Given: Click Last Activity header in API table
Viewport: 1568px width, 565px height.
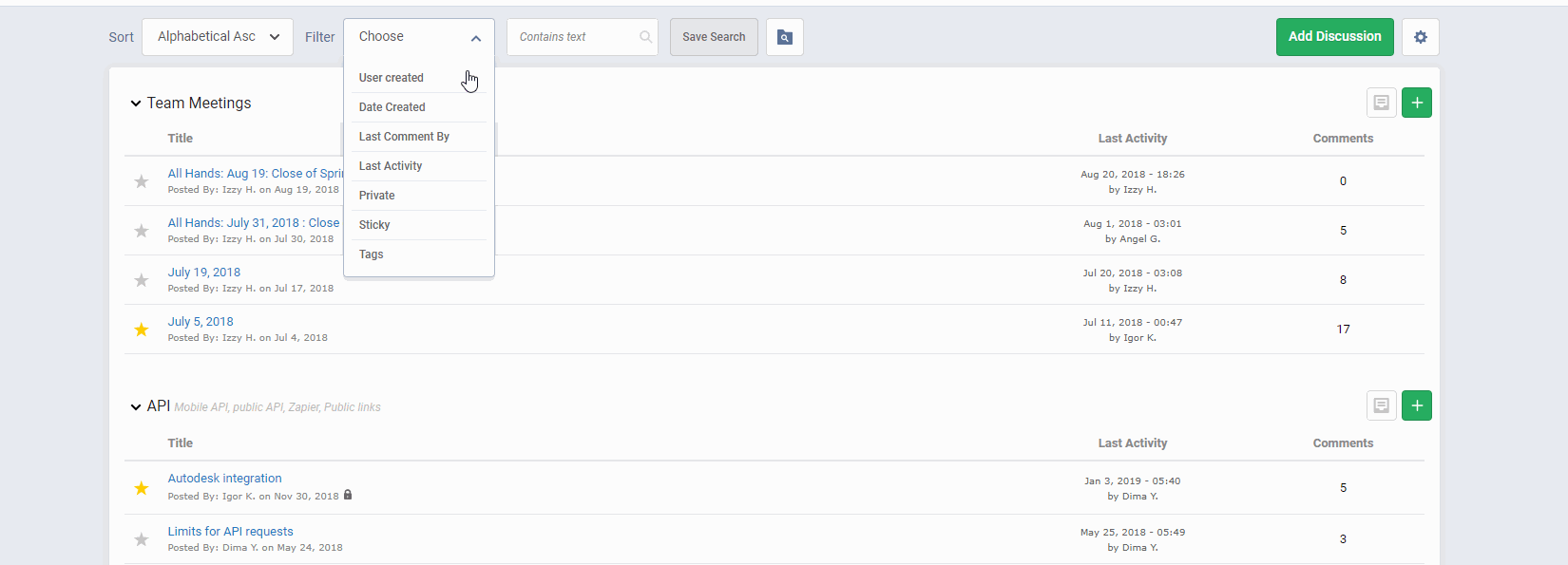Looking at the screenshot, I should (1133, 443).
